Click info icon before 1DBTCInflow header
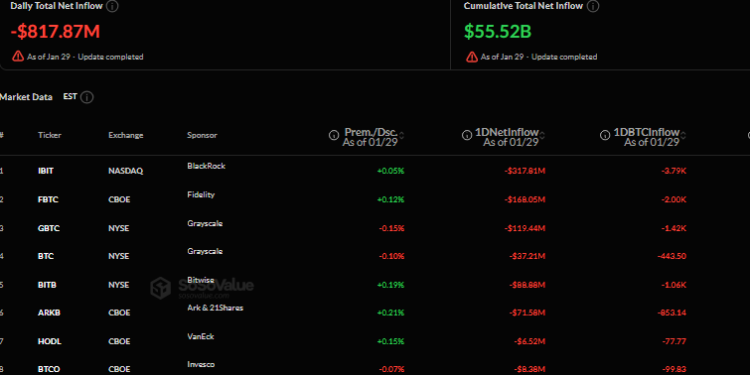750x375 pixels. click(x=605, y=135)
